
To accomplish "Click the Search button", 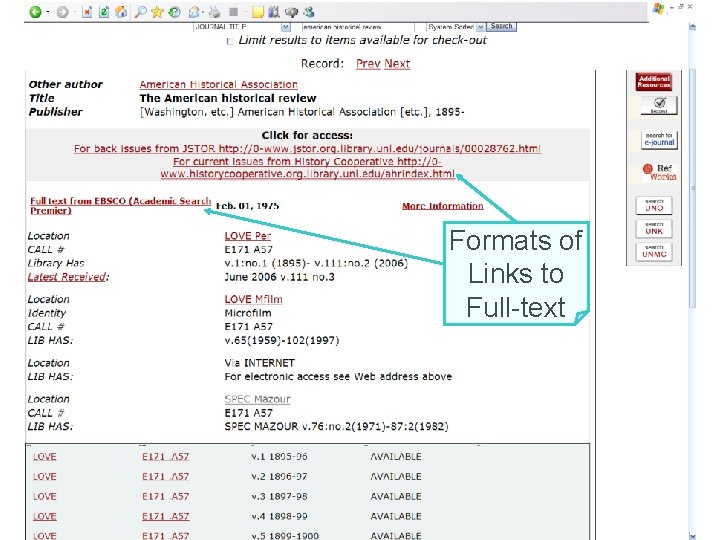I will click(501, 26).
